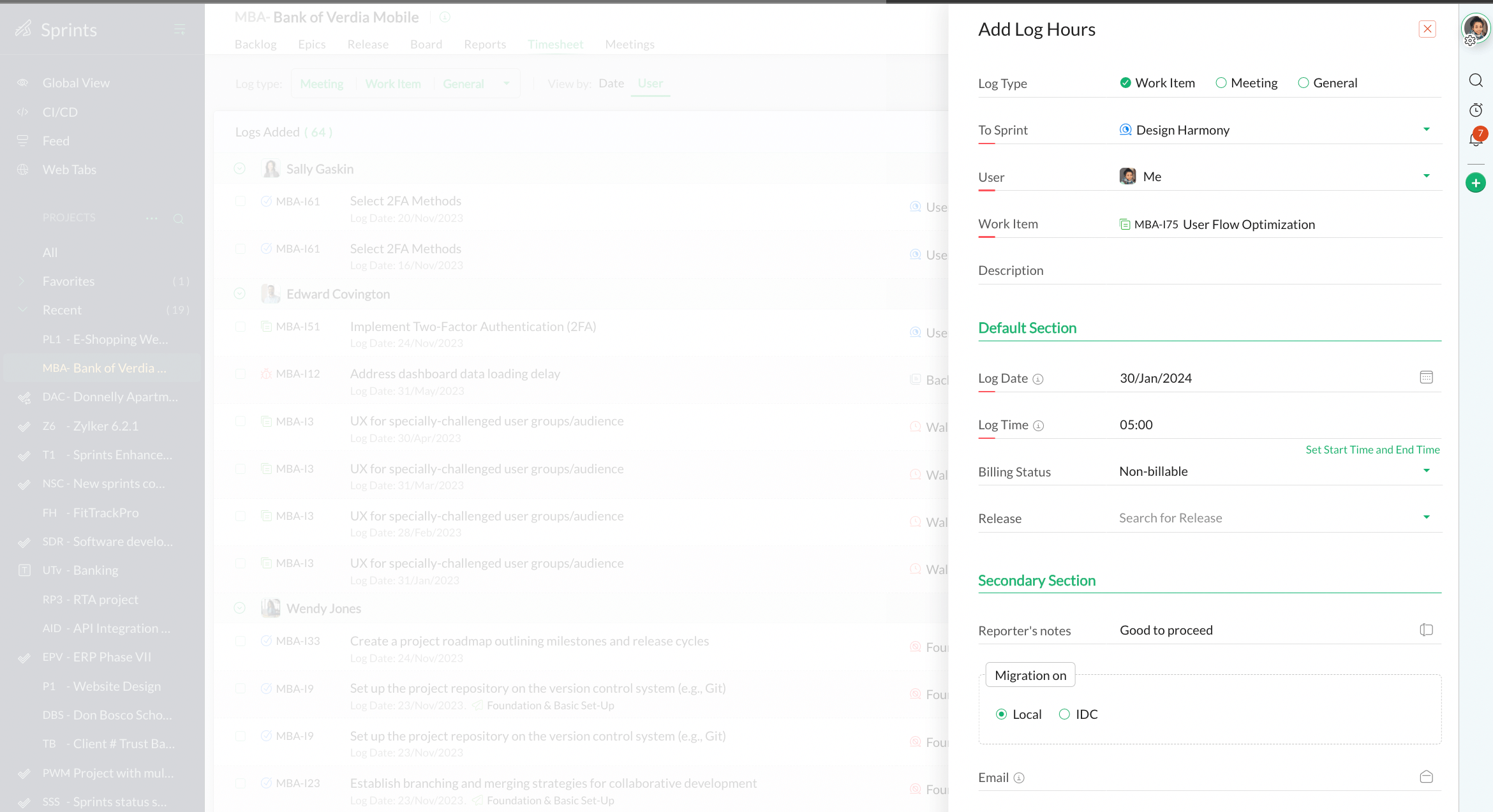Switch to the Reports tab
Screen dimensions: 1493x812
(x=485, y=45)
